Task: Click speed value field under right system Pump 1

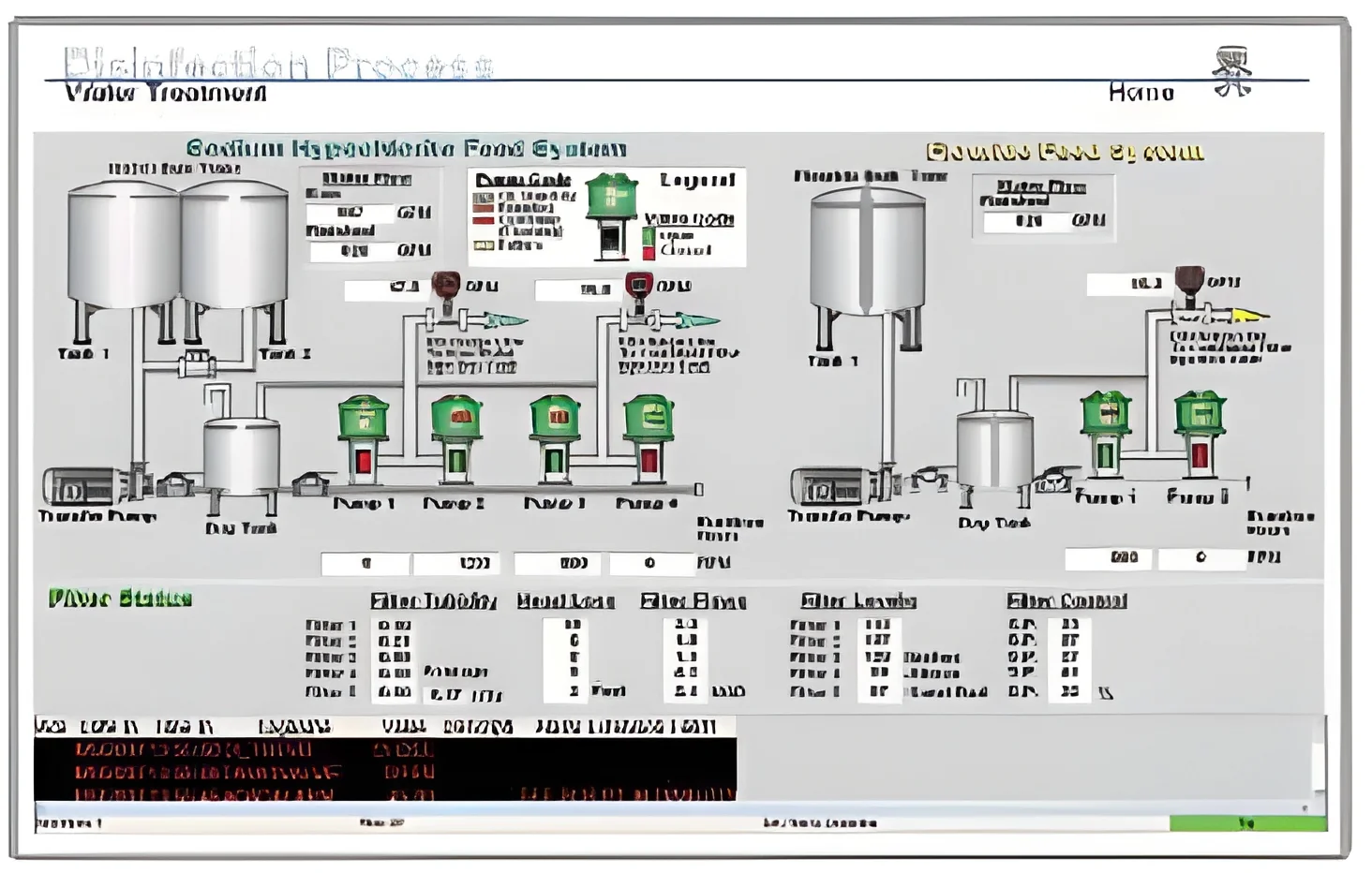Action: pos(1109,558)
